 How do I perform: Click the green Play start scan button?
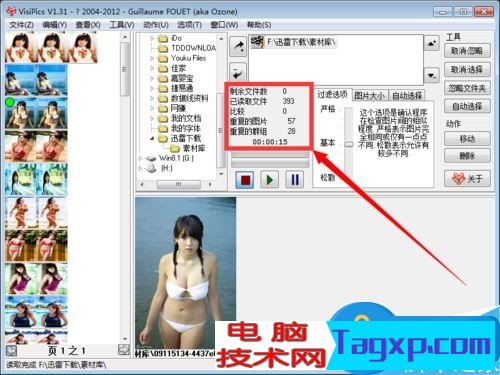[269, 180]
